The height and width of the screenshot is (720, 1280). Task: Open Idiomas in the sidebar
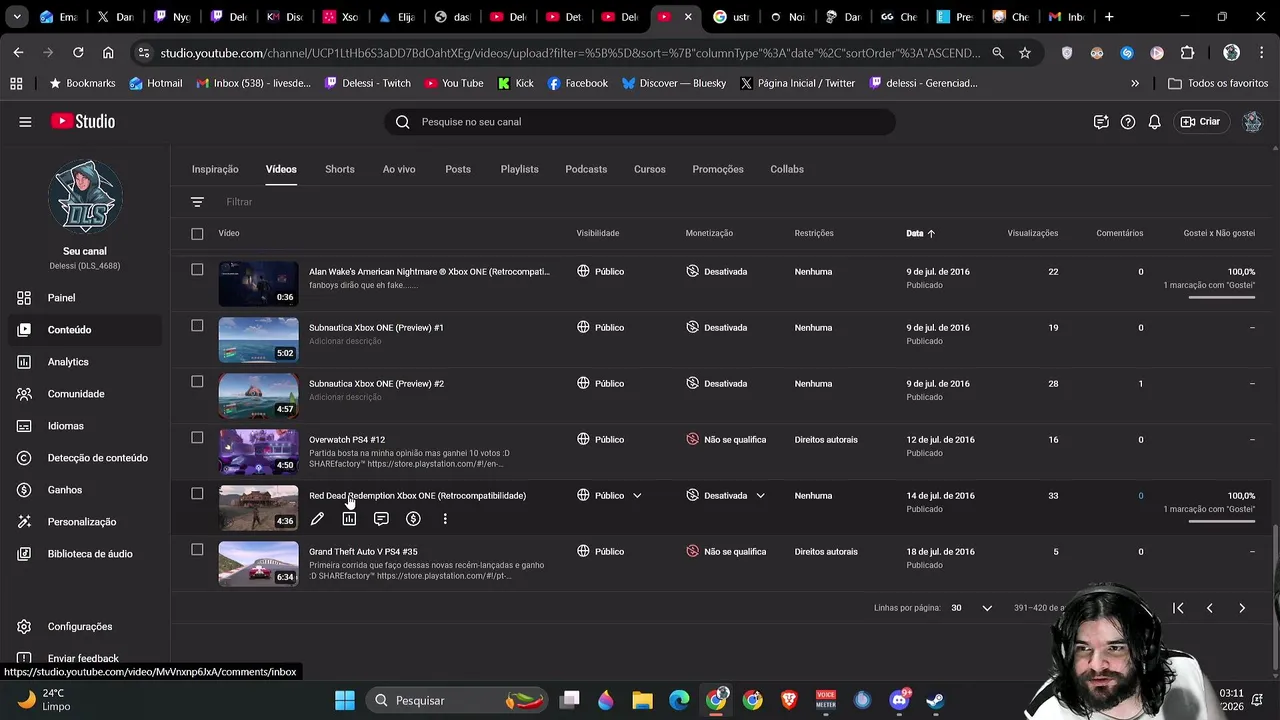click(85, 426)
